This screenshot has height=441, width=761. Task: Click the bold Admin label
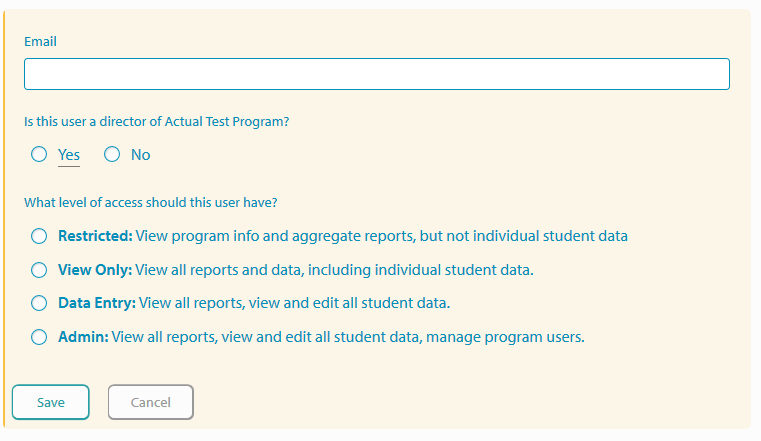point(83,337)
